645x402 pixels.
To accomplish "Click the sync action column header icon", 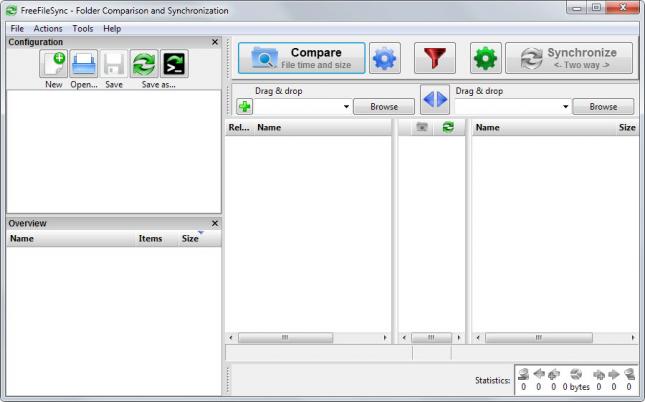I will pyautogui.click(x=447, y=128).
